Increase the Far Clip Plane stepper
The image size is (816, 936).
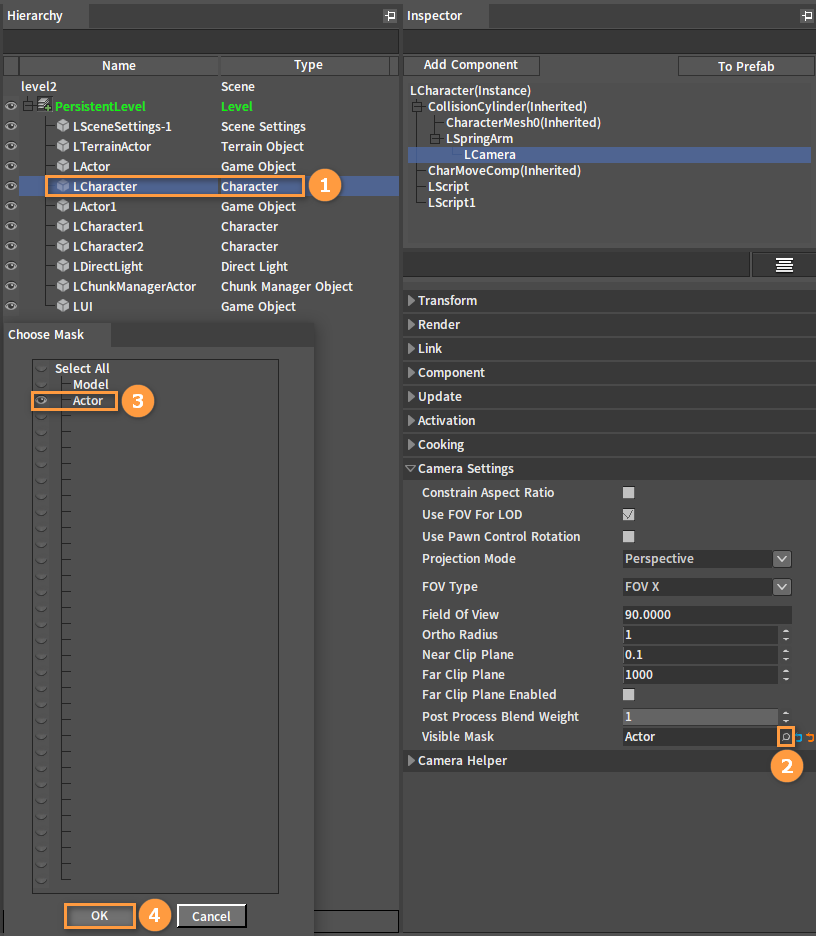click(x=786, y=671)
